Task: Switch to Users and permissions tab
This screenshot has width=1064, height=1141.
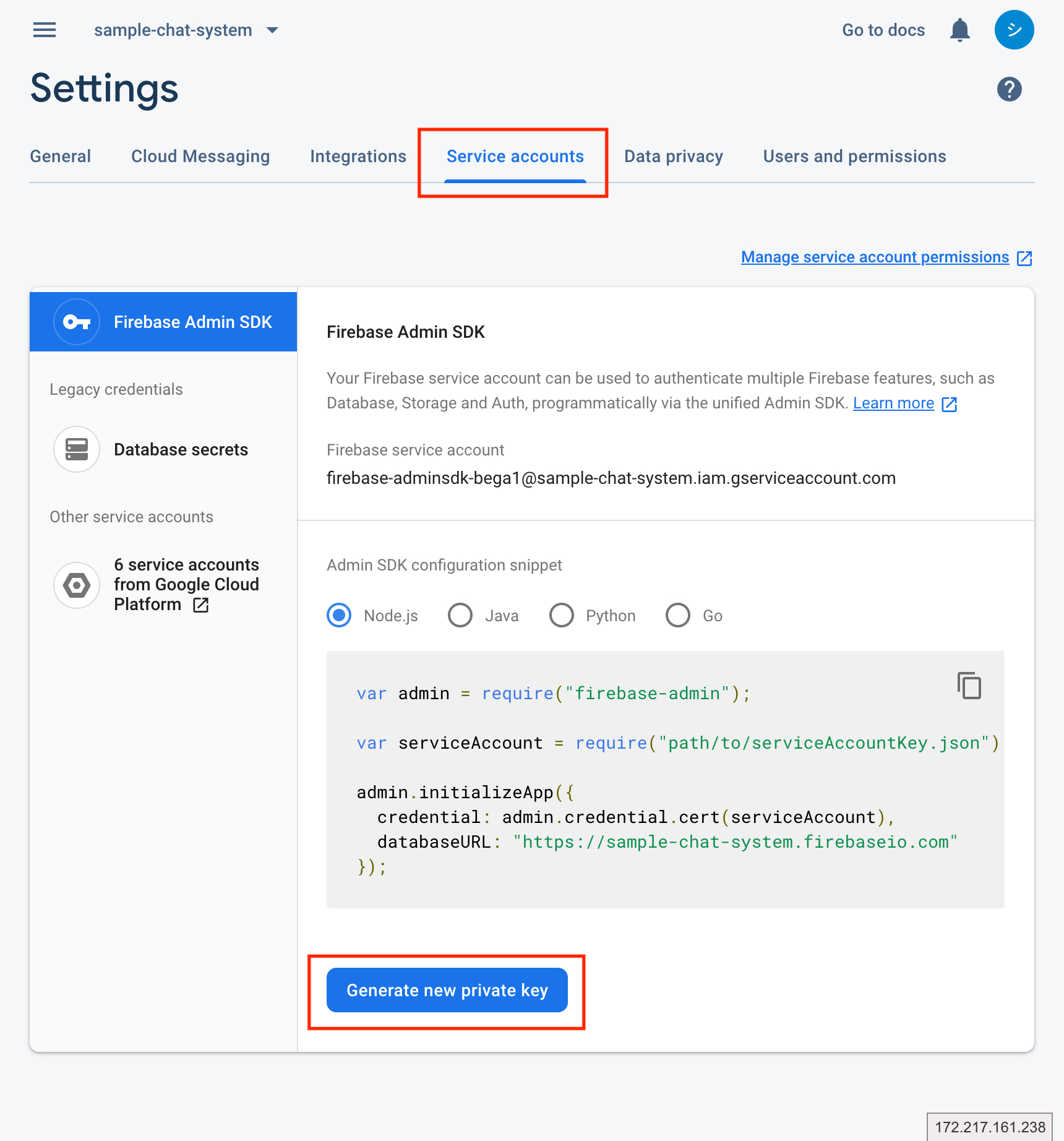Action: coord(854,157)
